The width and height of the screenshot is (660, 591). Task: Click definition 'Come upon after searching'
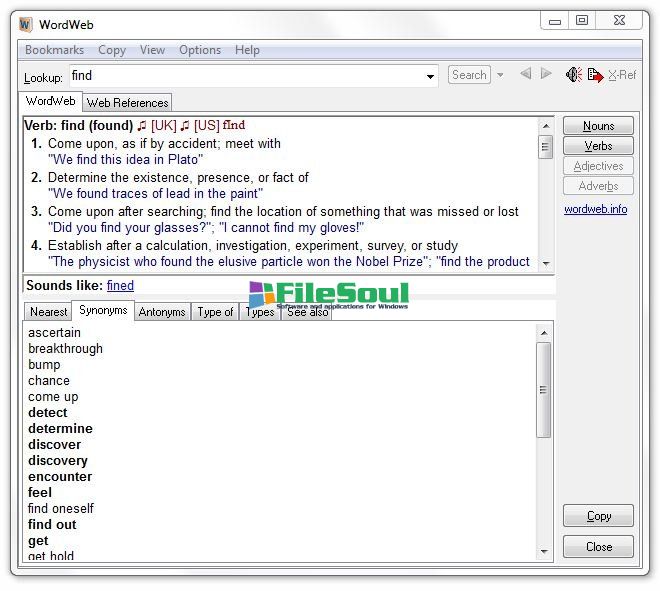click(x=283, y=211)
